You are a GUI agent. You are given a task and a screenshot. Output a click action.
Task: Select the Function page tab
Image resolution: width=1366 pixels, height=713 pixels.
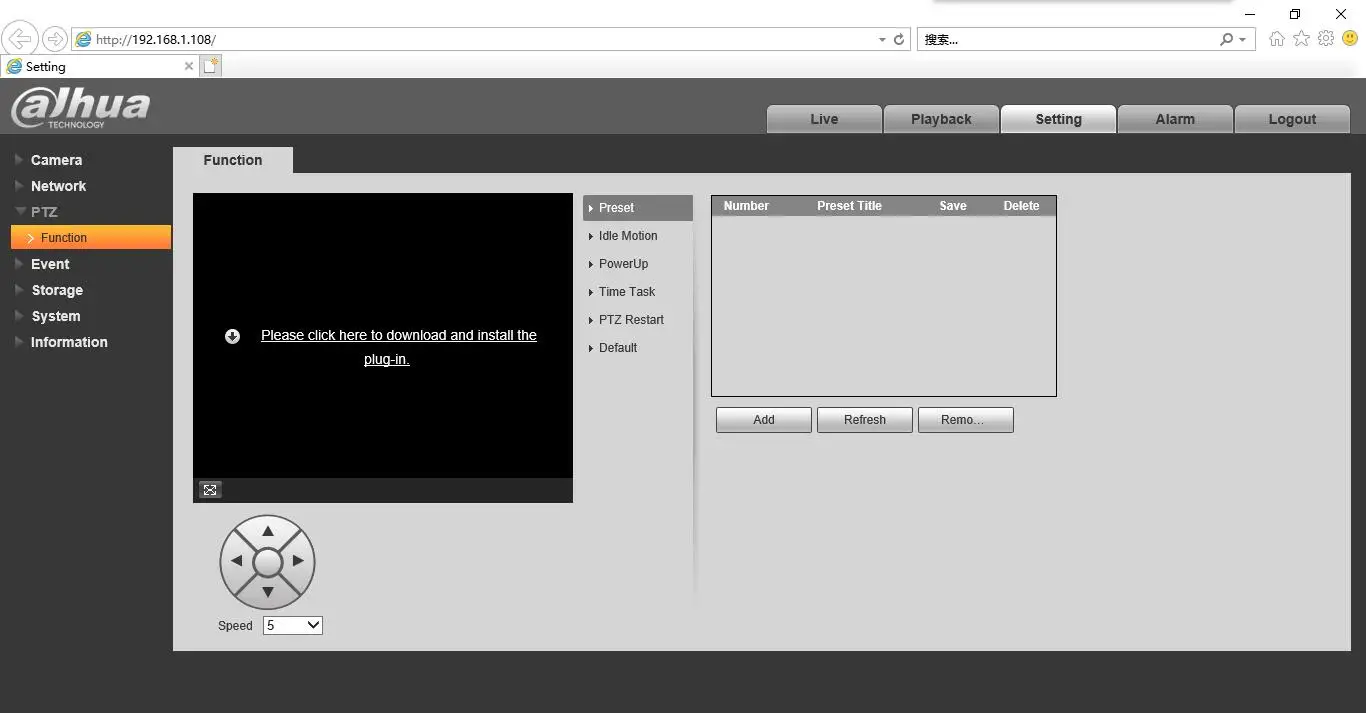pyautogui.click(x=233, y=160)
